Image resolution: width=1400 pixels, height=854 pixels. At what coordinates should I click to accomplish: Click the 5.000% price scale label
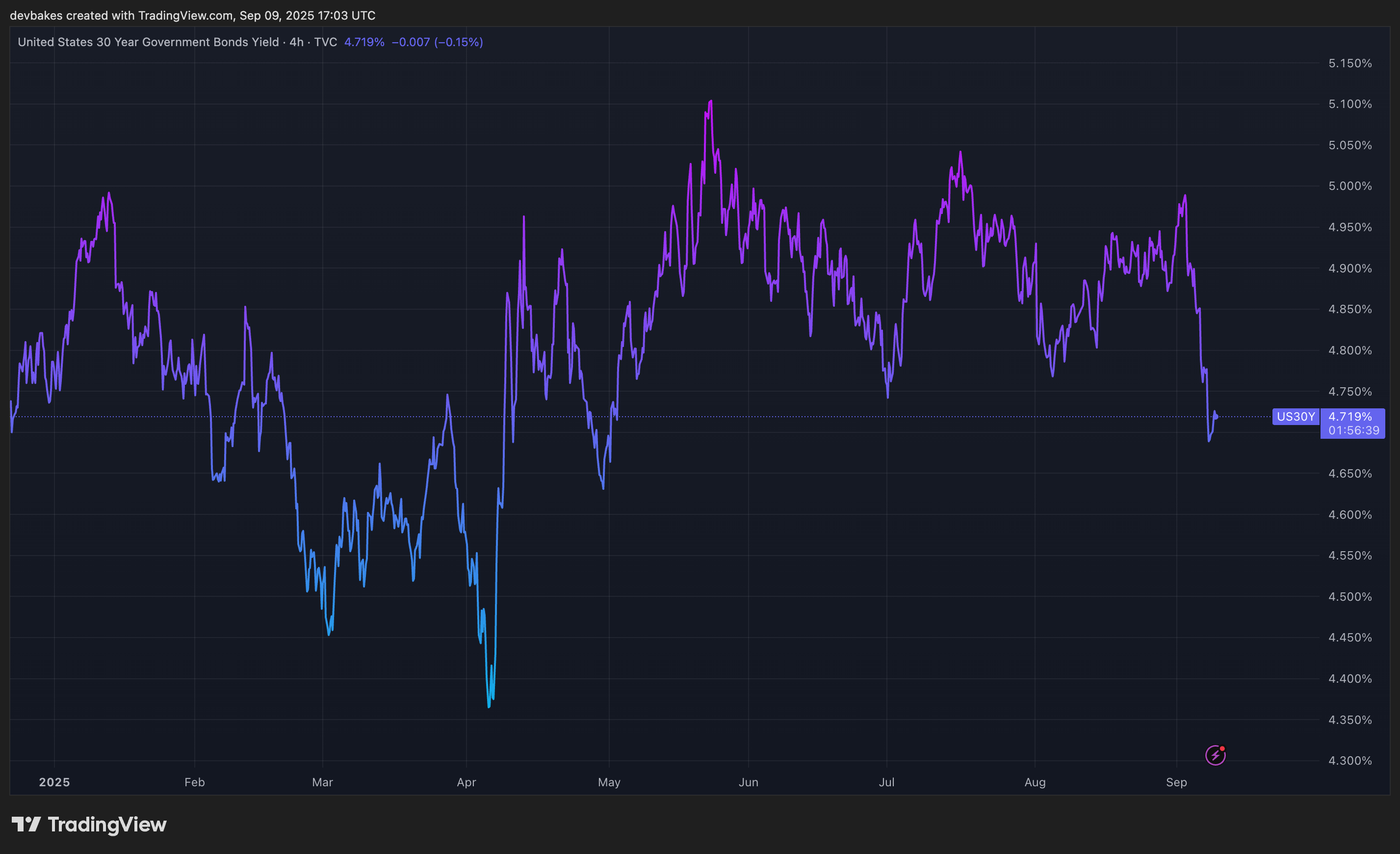tap(1350, 186)
